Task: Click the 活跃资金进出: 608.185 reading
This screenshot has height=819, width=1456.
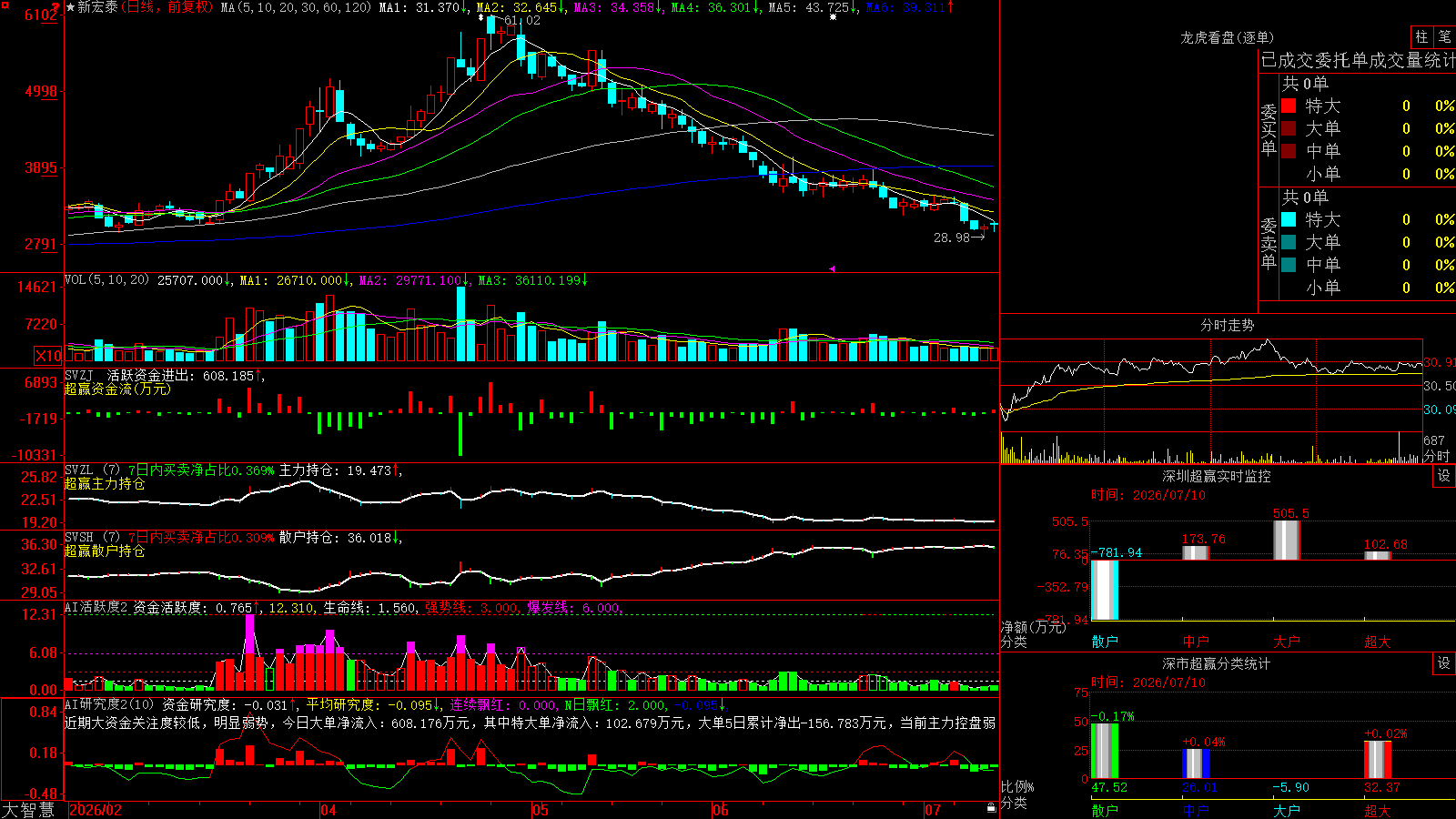Action: pyautogui.click(x=180, y=375)
